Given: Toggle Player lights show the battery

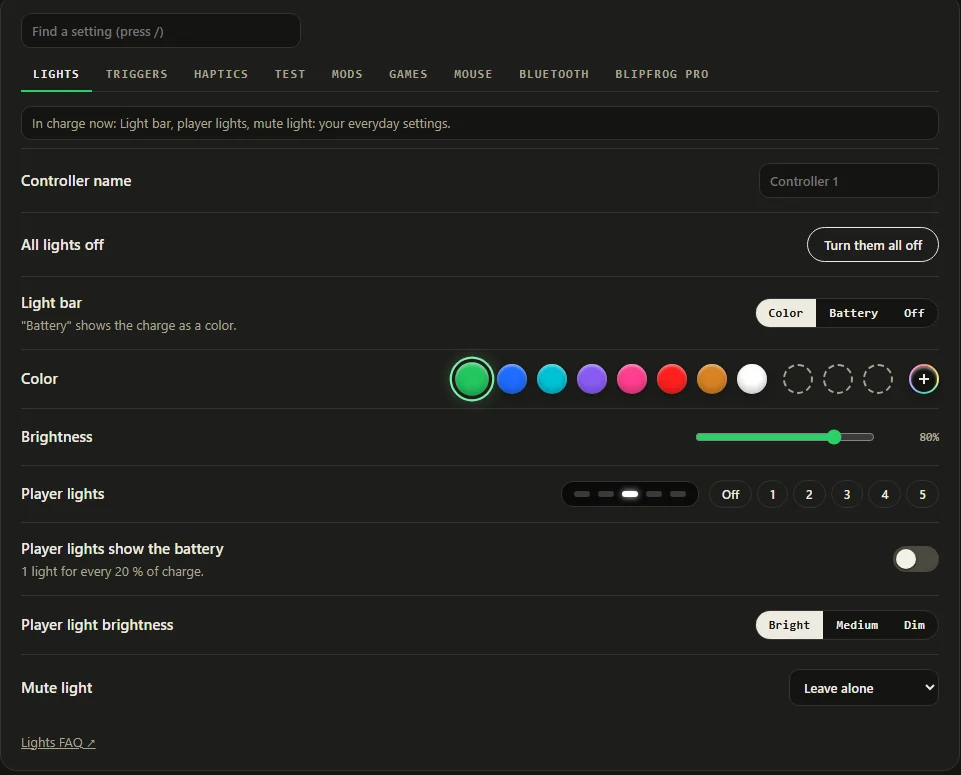Looking at the screenshot, I should click(x=915, y=559).
